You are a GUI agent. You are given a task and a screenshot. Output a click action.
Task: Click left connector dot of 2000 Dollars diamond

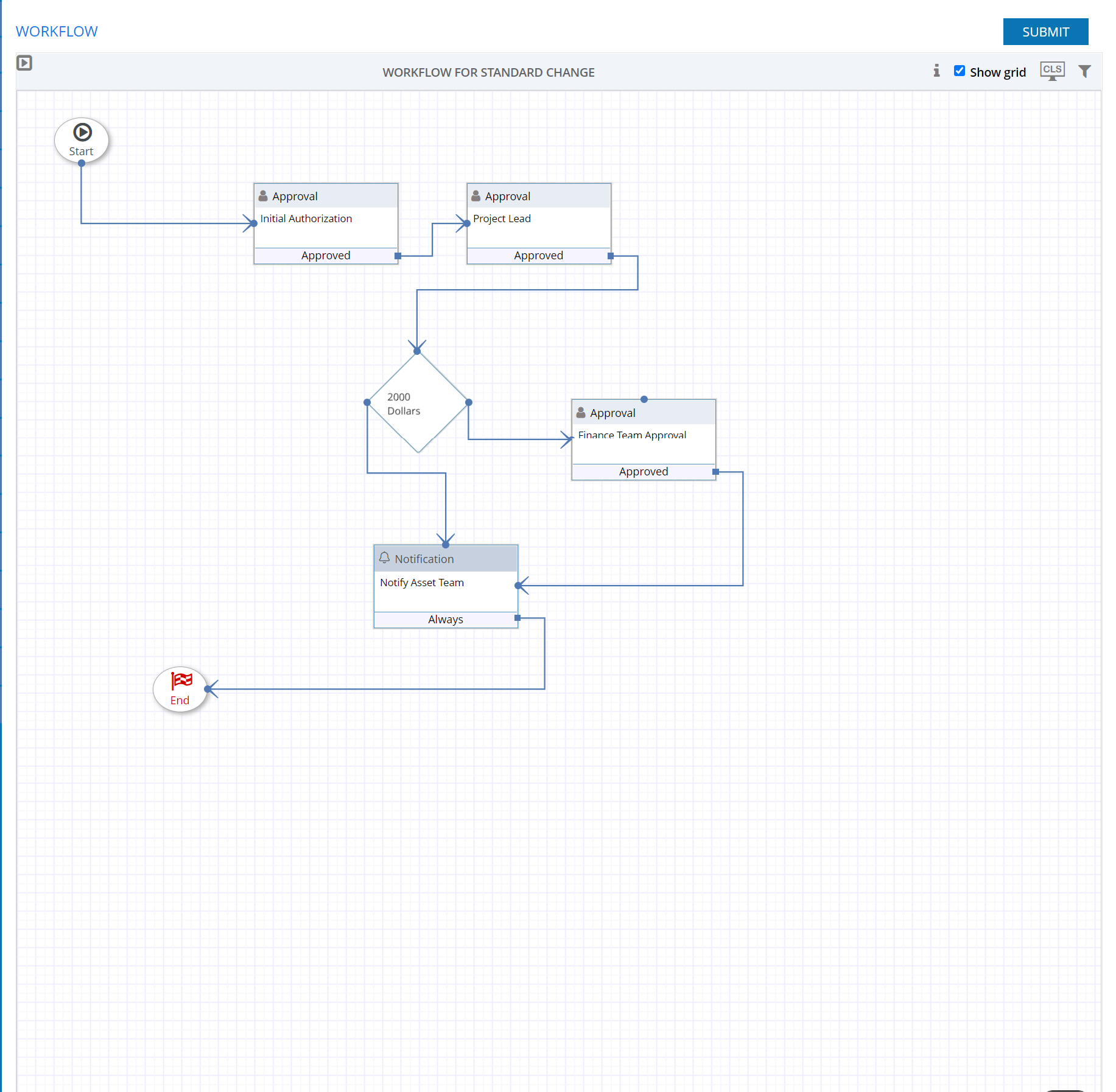[x=367, y=402]
